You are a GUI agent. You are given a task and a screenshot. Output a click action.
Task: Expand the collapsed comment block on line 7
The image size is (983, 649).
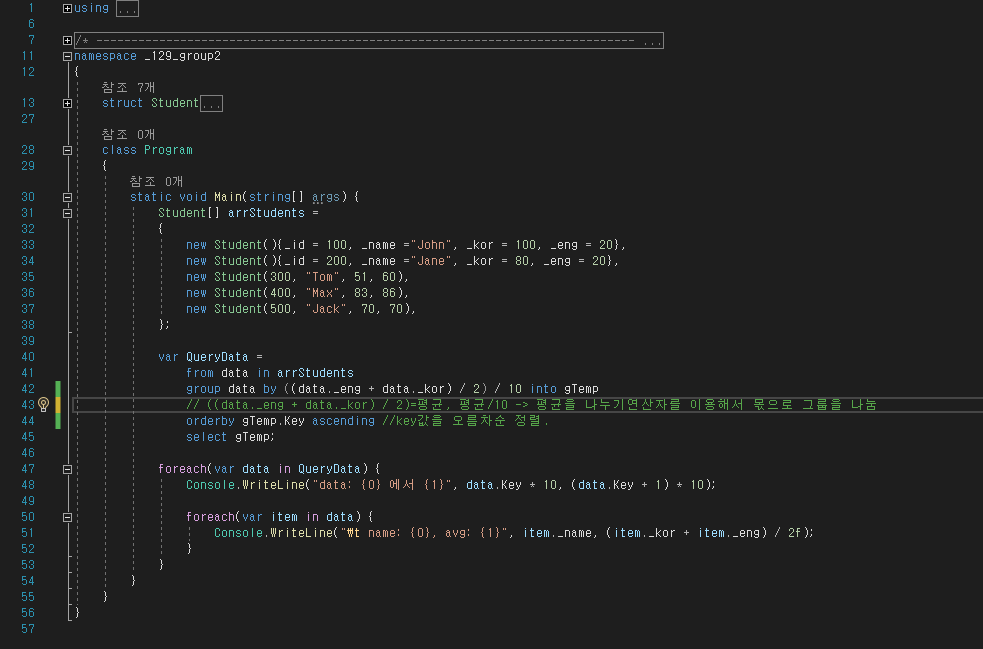click(67, 40)
